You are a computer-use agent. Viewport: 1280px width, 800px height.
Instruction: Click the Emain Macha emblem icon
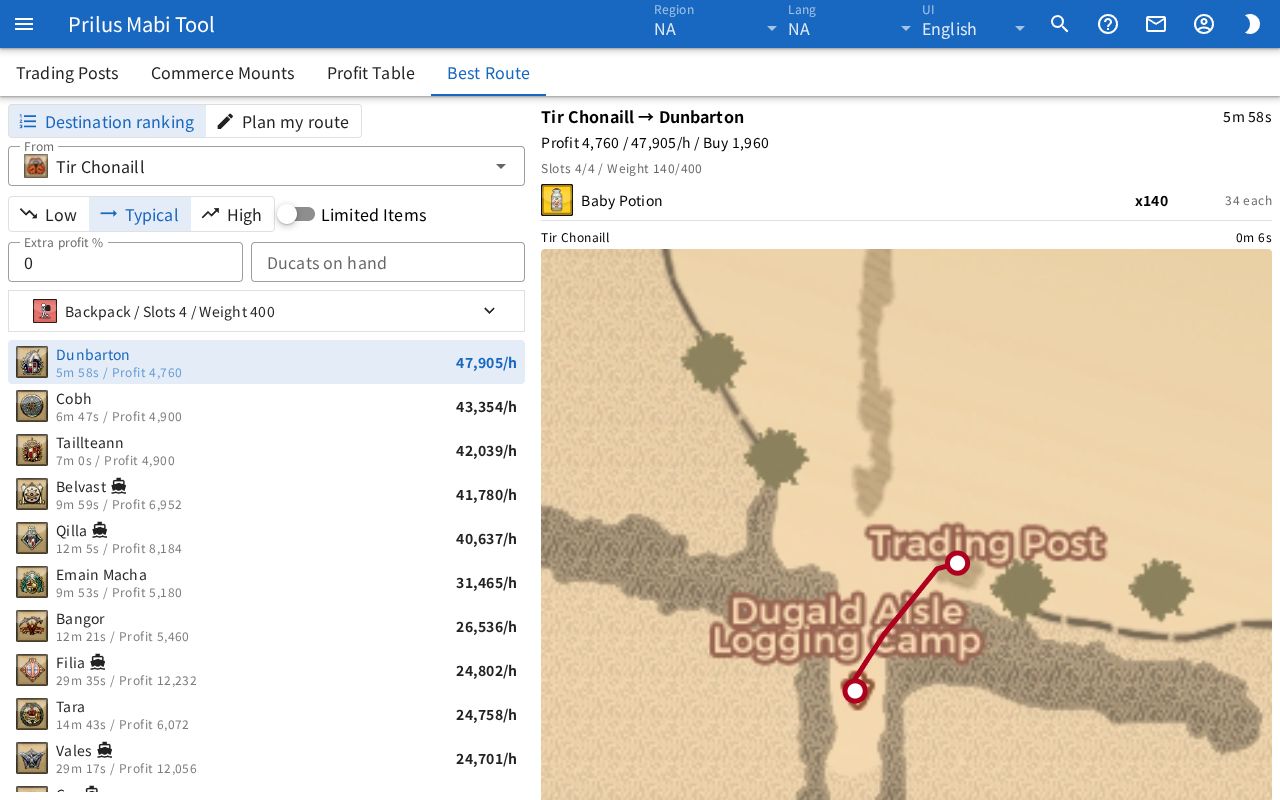32,582
